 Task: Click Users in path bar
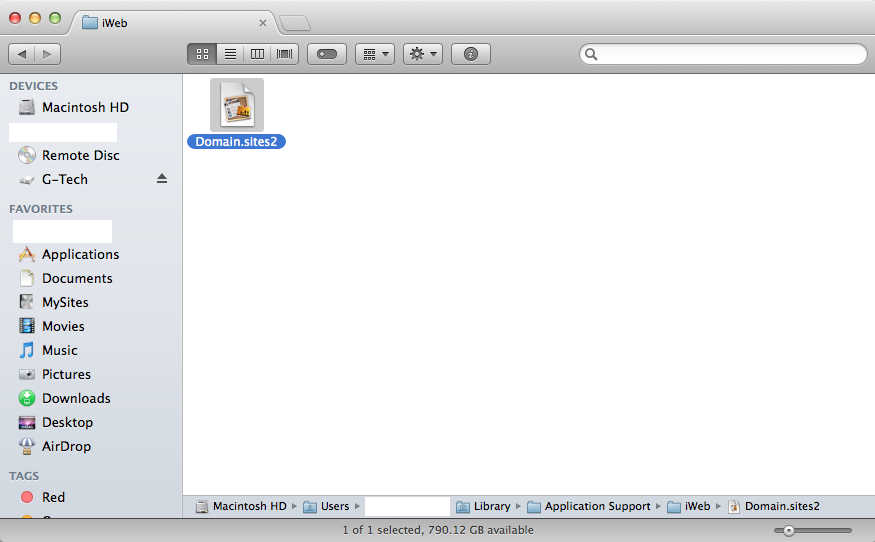point(326,506)
